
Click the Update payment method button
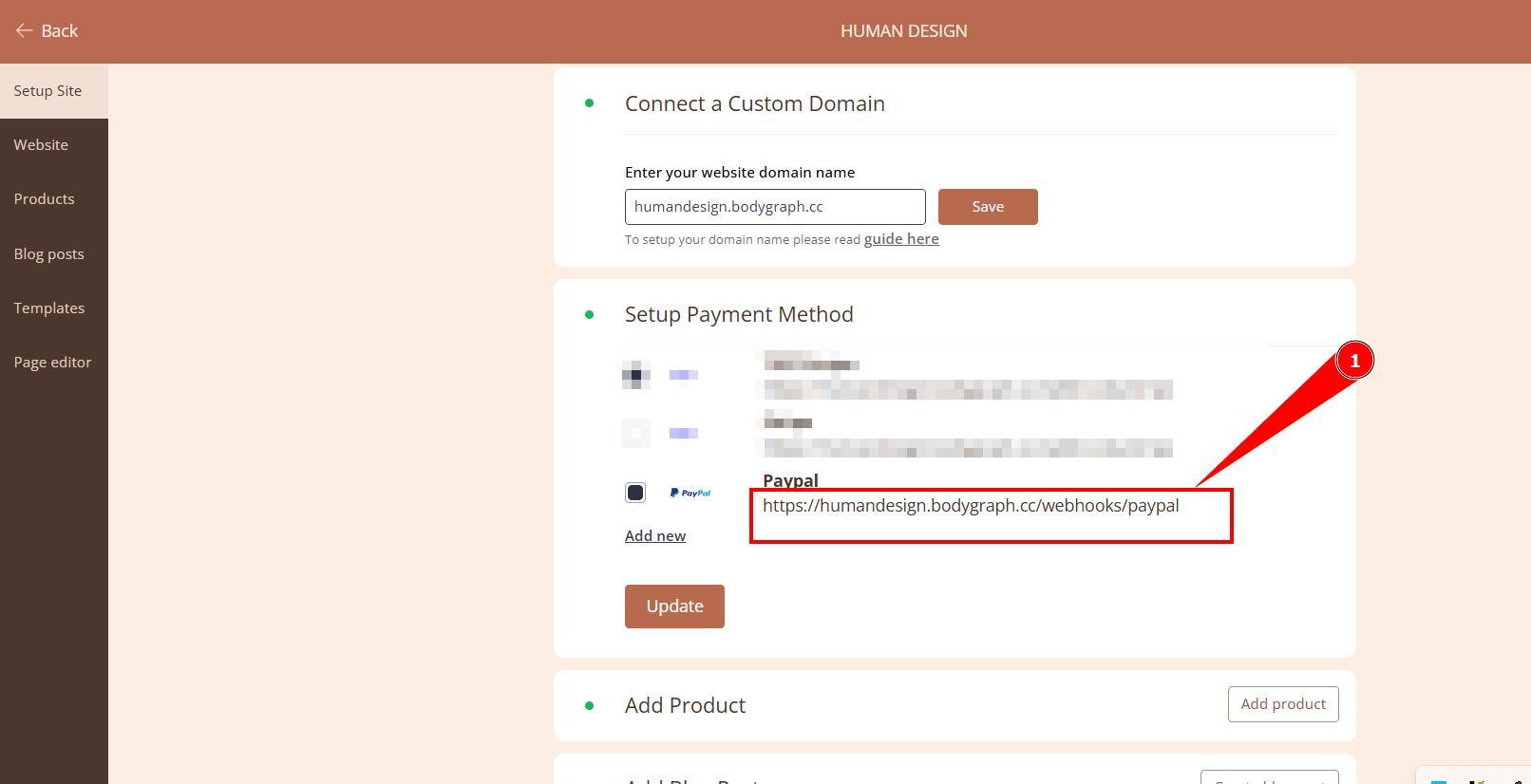point(674,607)
